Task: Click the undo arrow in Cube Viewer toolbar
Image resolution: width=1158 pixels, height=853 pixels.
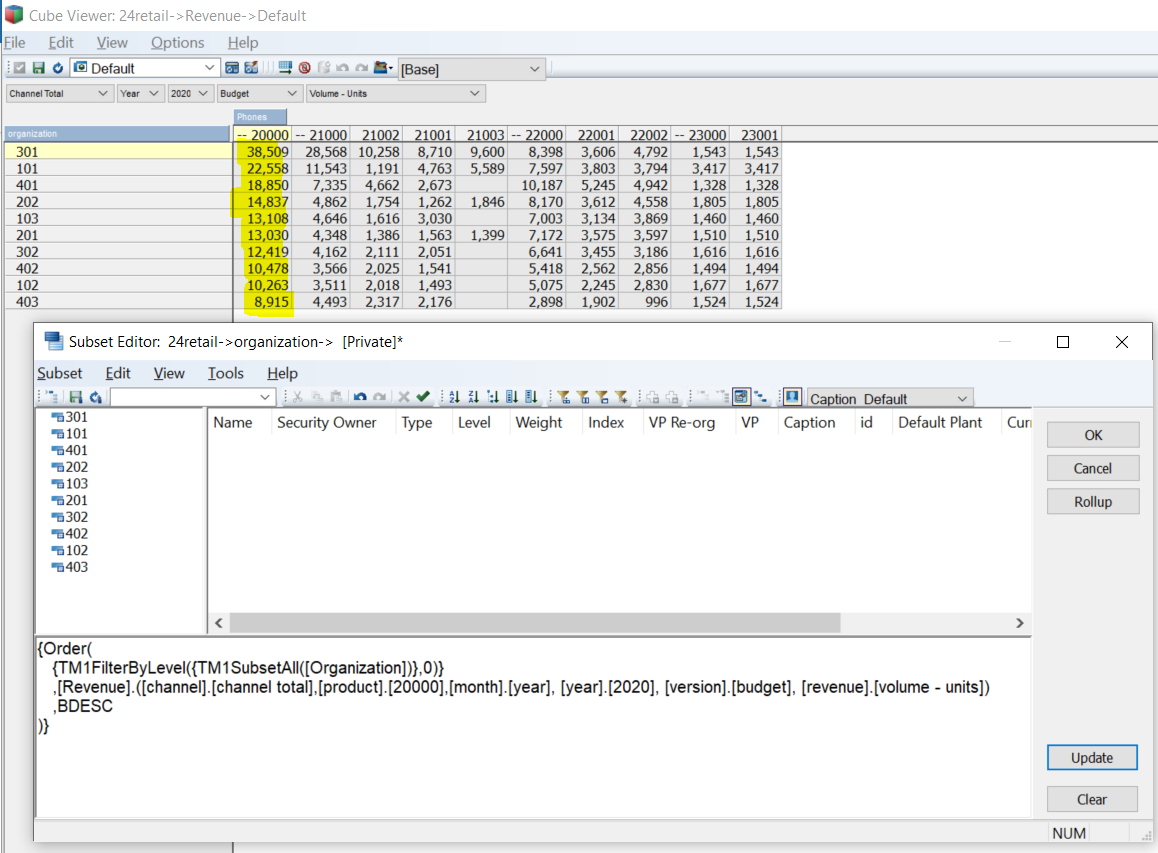Action: click(343, 68)
